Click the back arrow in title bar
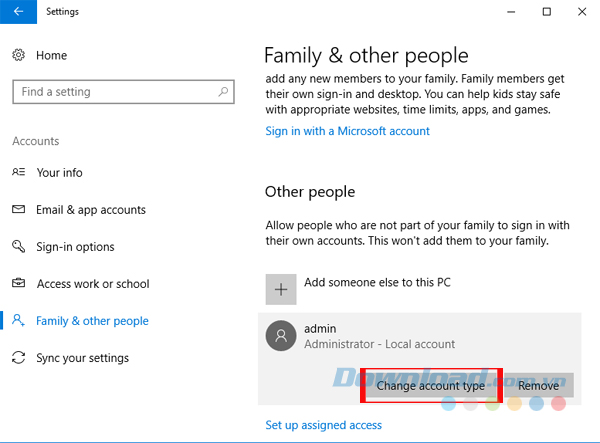The height and width of the screenshot is (443, 600). click(18, 12)
